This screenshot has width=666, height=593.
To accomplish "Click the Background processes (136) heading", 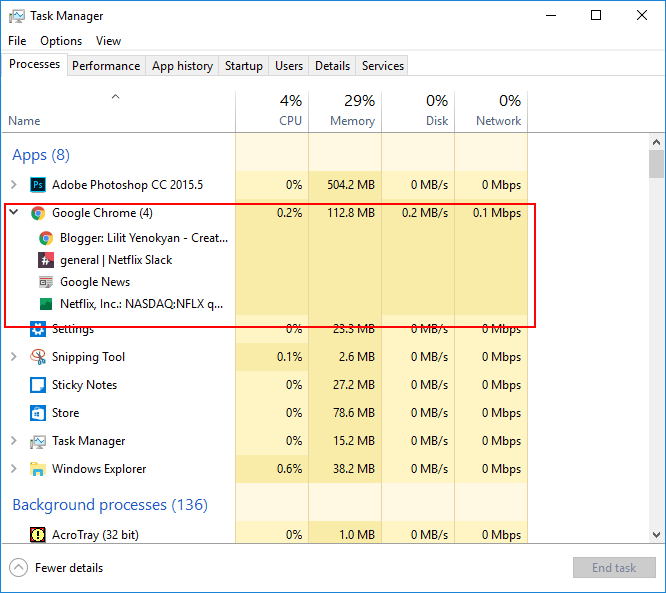I will [x=110, y=505].
